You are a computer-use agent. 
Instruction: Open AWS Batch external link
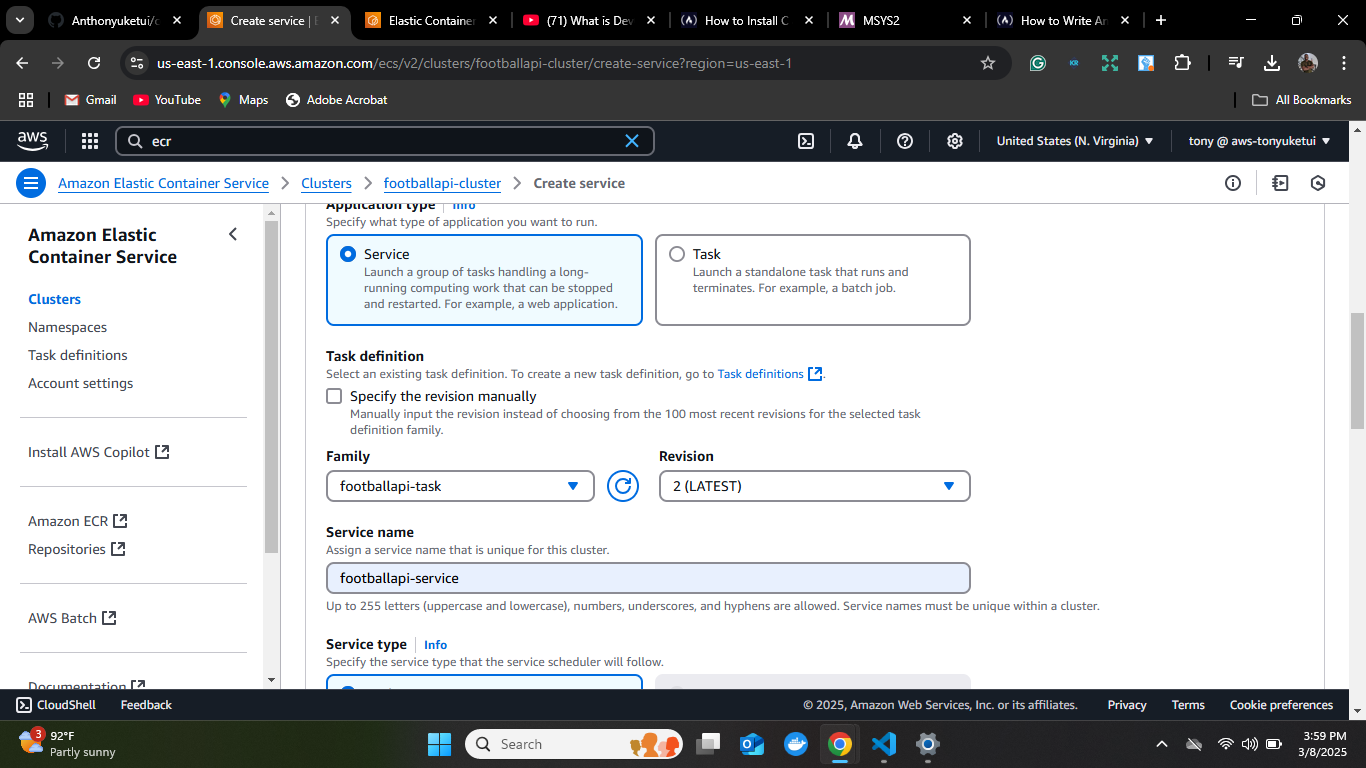(72, 618)
